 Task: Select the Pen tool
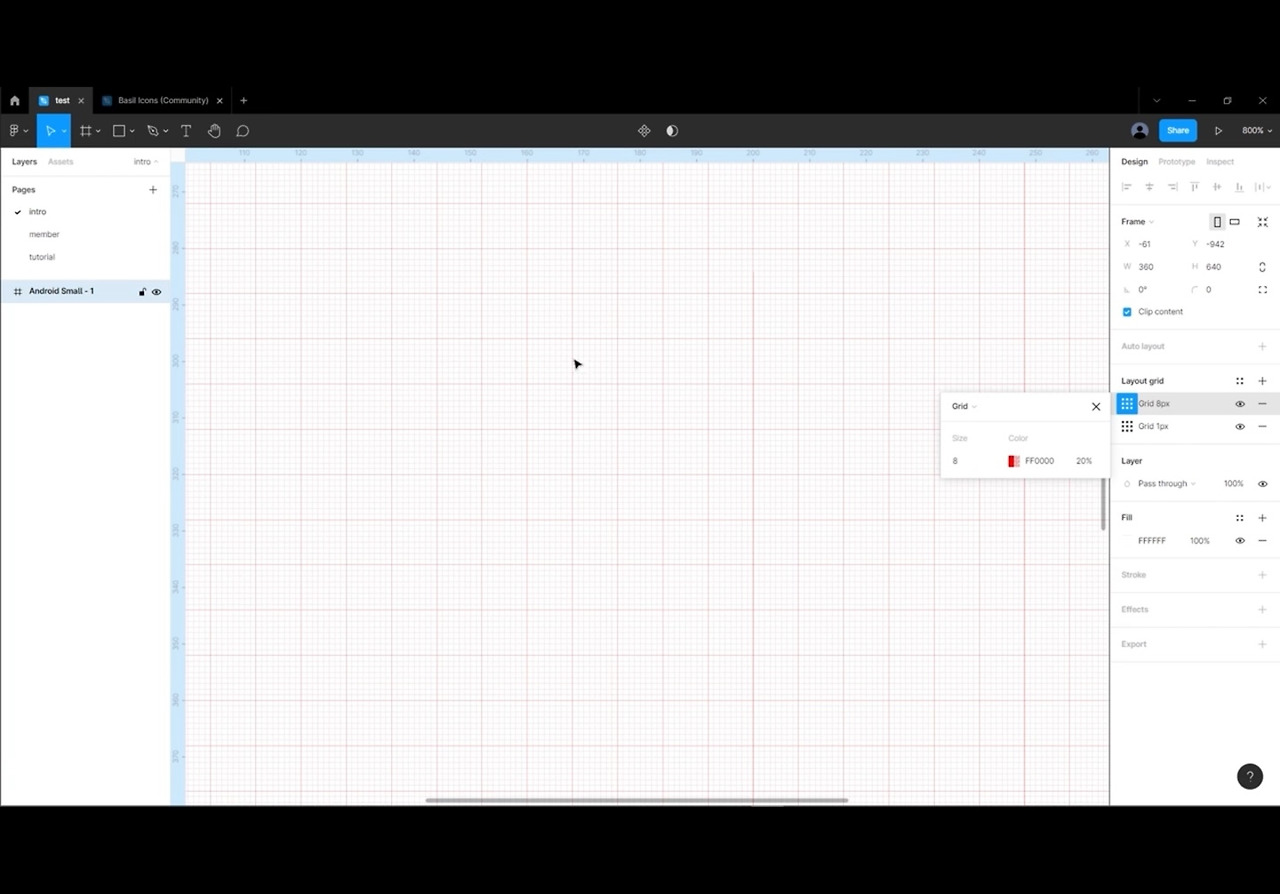coord(152,131)
